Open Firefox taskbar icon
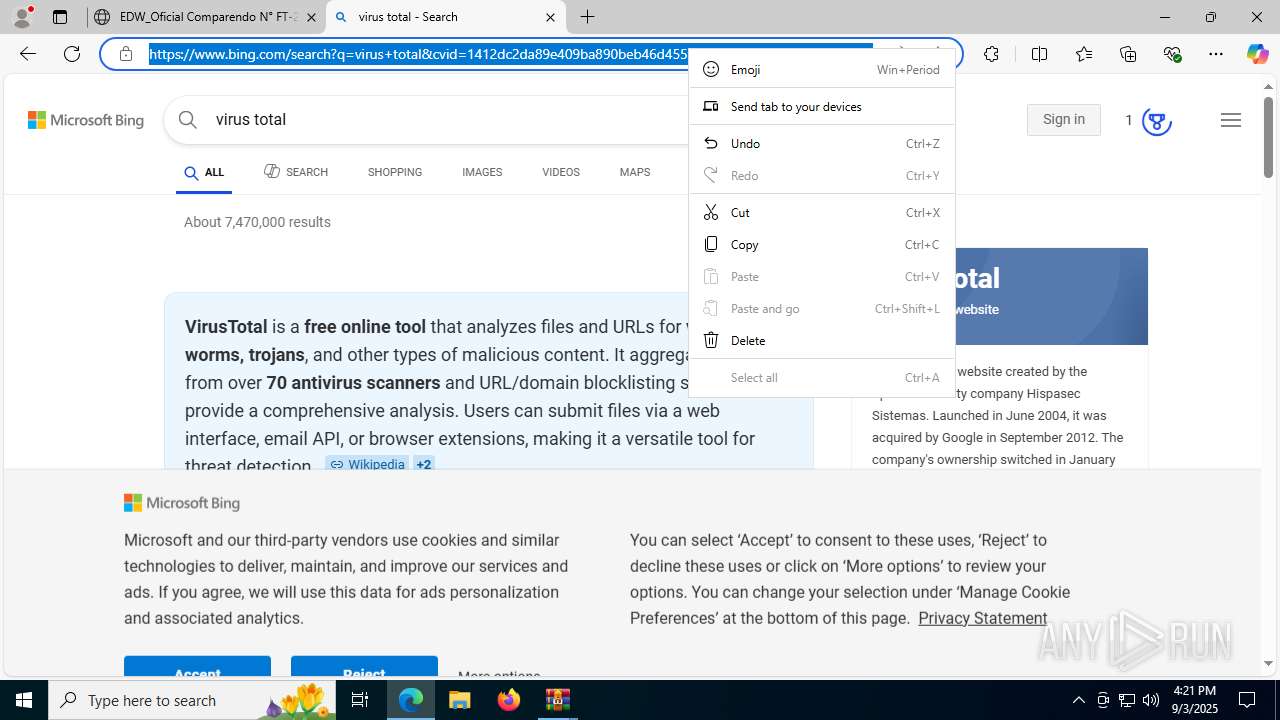Viewport: 1280px width, 720px height. tap(509, 700)
